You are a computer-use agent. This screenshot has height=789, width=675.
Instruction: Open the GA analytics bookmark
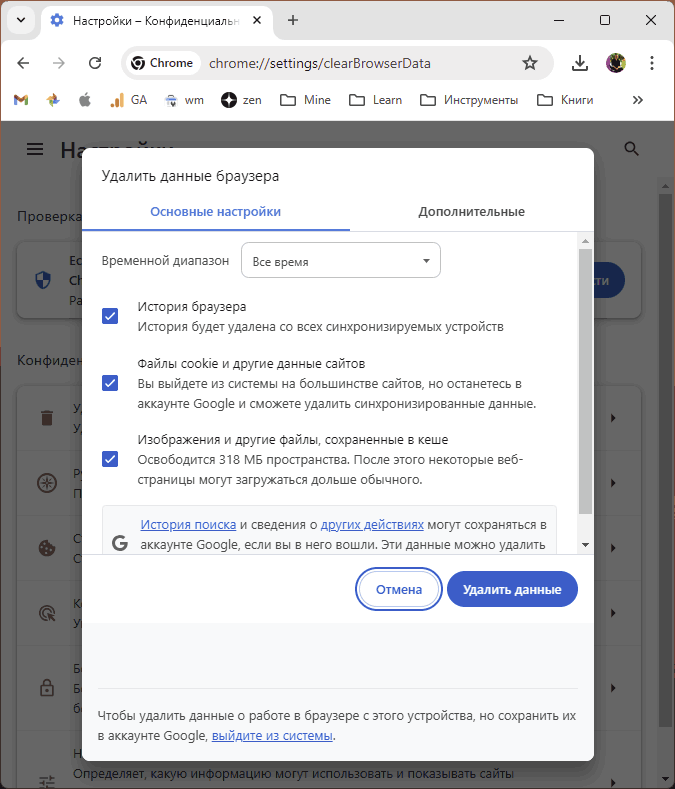[128, 100]
